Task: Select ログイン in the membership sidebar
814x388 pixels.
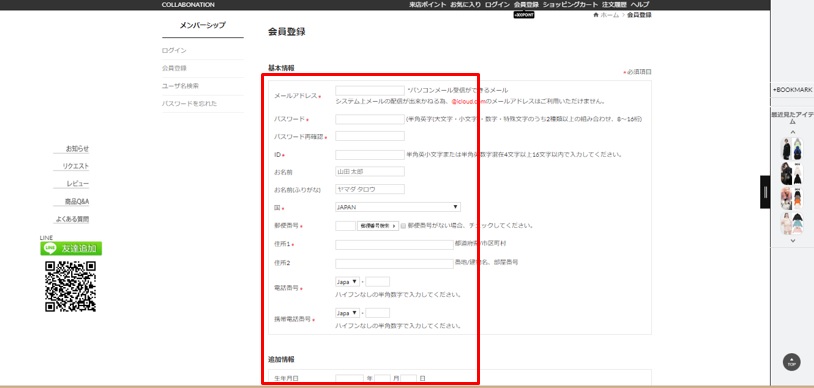Action: pyautogui.click(x=174, y=51)
